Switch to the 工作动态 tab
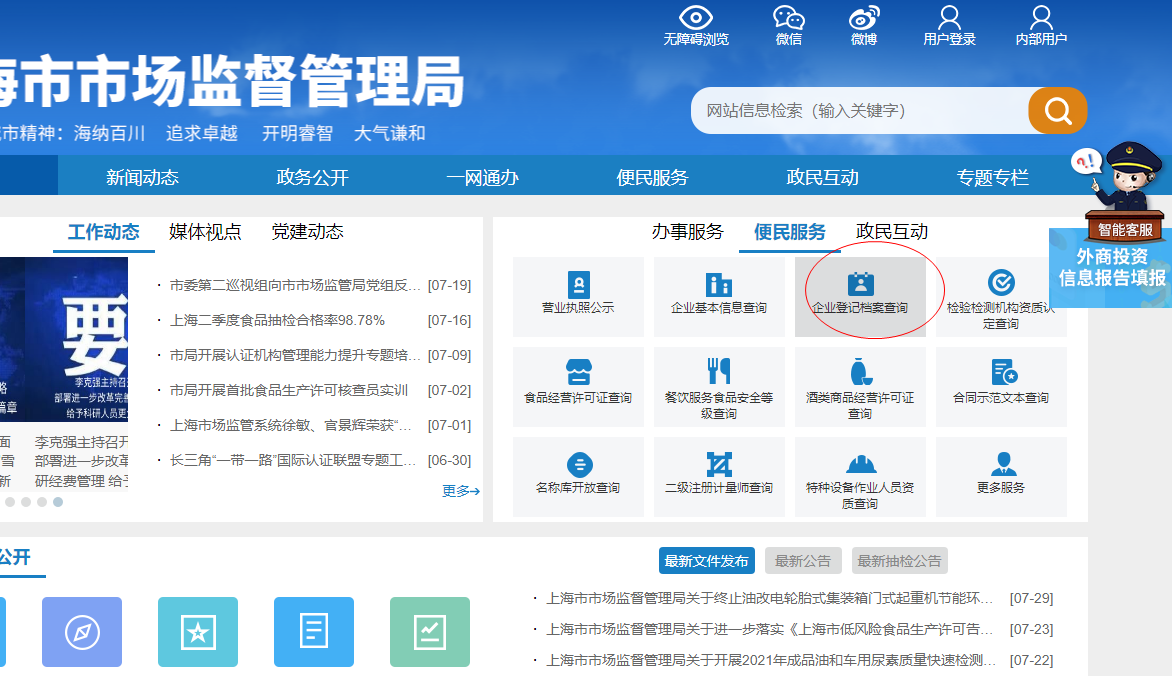Viewport: 1172px width, 676px height. (x=104, y=232)
